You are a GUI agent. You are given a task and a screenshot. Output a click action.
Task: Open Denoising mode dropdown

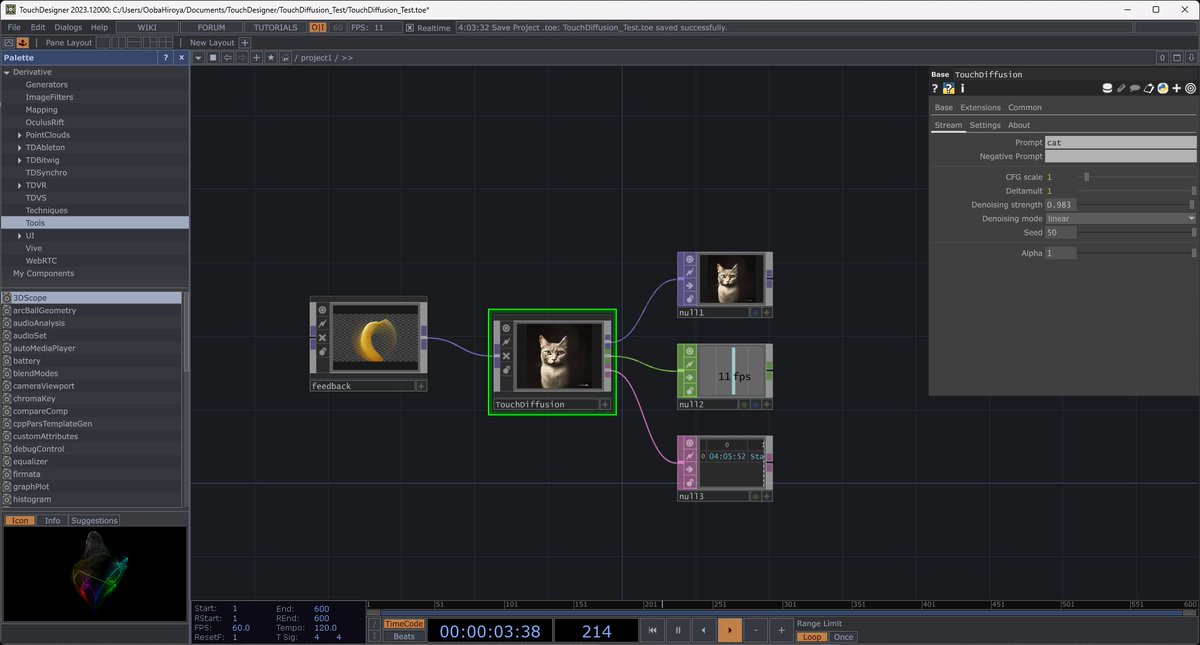[1120, 218]
